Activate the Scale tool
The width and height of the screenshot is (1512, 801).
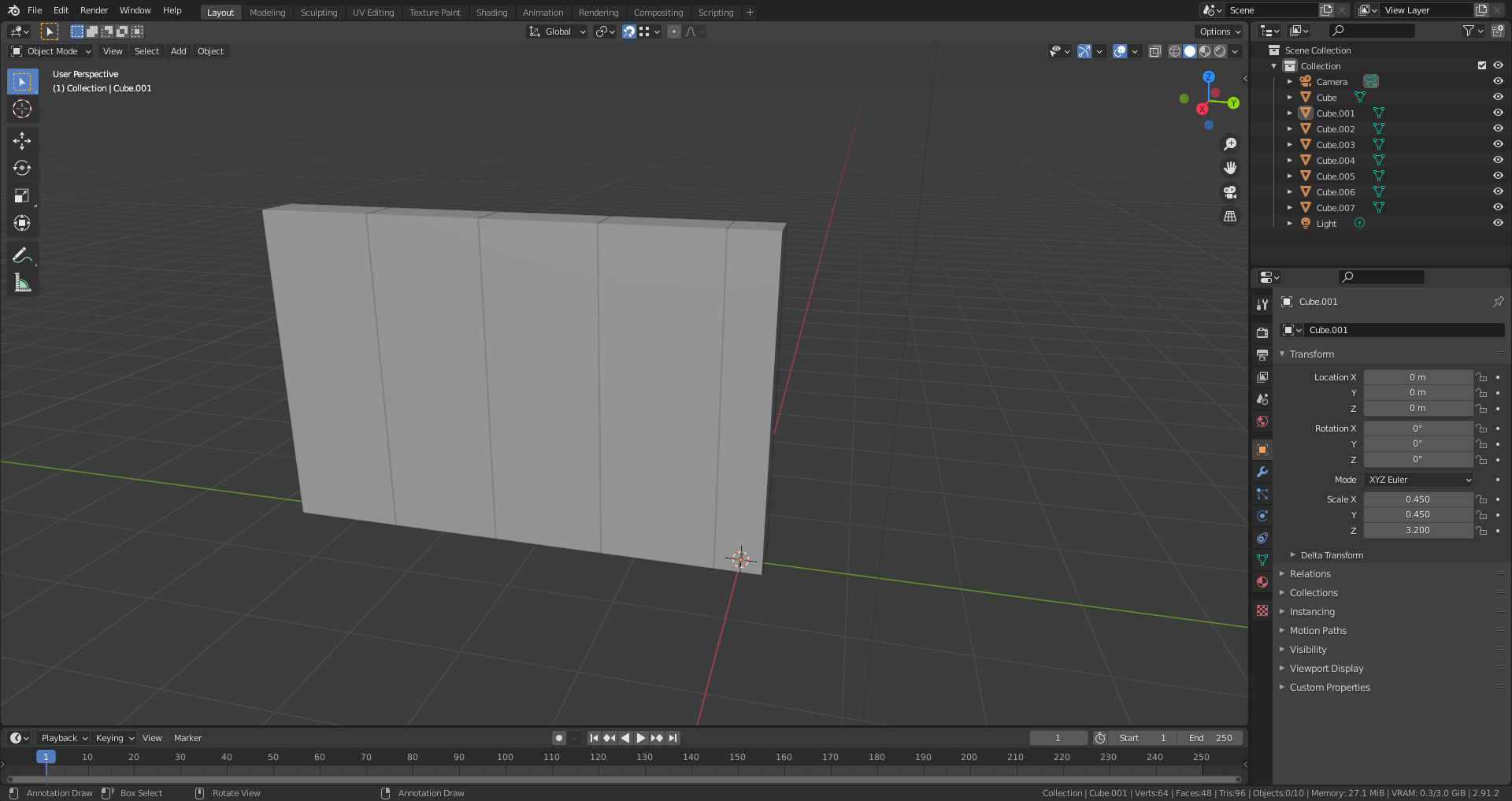[x=22, y=196]
